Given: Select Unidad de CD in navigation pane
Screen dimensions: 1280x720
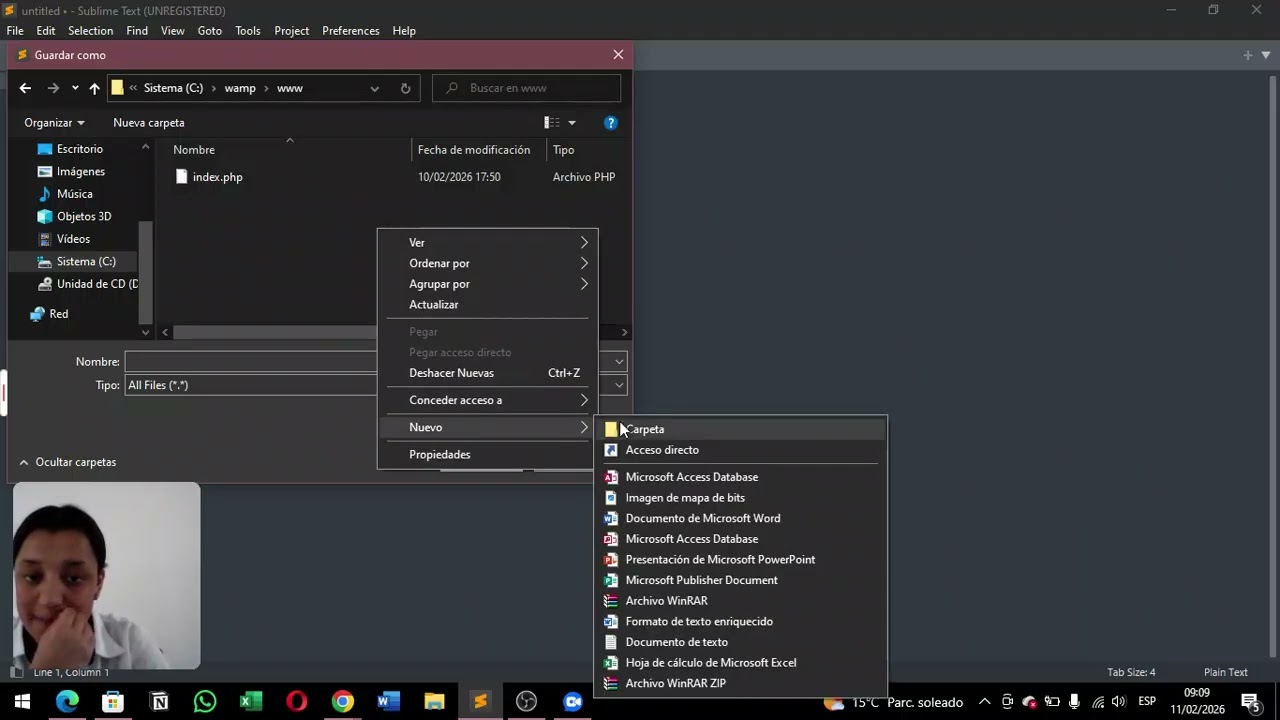Looking at the screenshot, I should 97,284.
